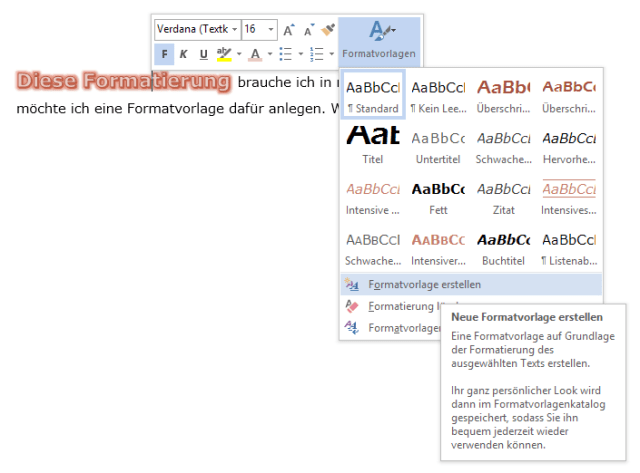The width and height of the screenshot is (640, 473).
Task: Toggle italic formatting with the K button
Action: 184,54
